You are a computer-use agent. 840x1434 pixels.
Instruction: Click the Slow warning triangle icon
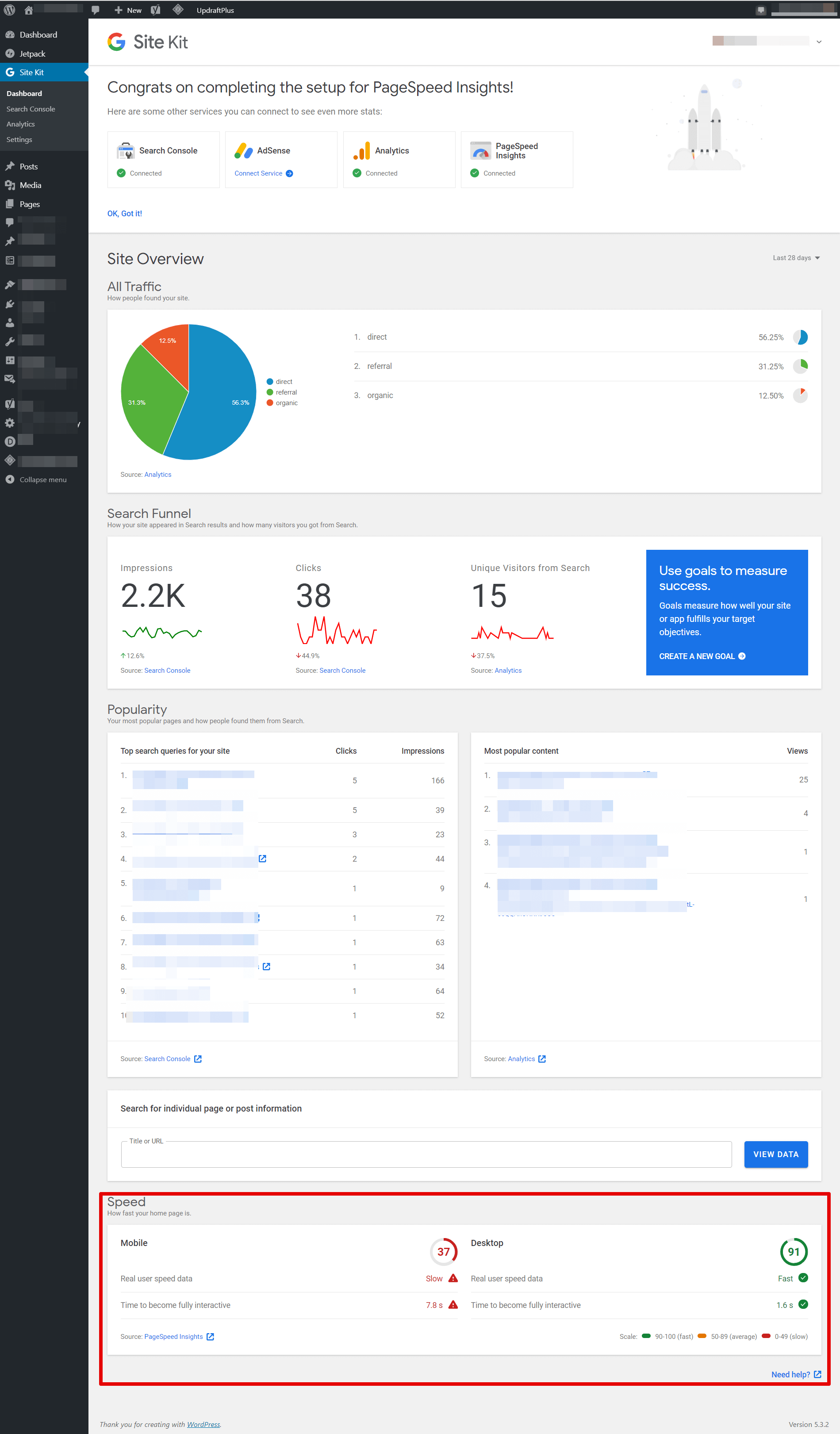453,1279
